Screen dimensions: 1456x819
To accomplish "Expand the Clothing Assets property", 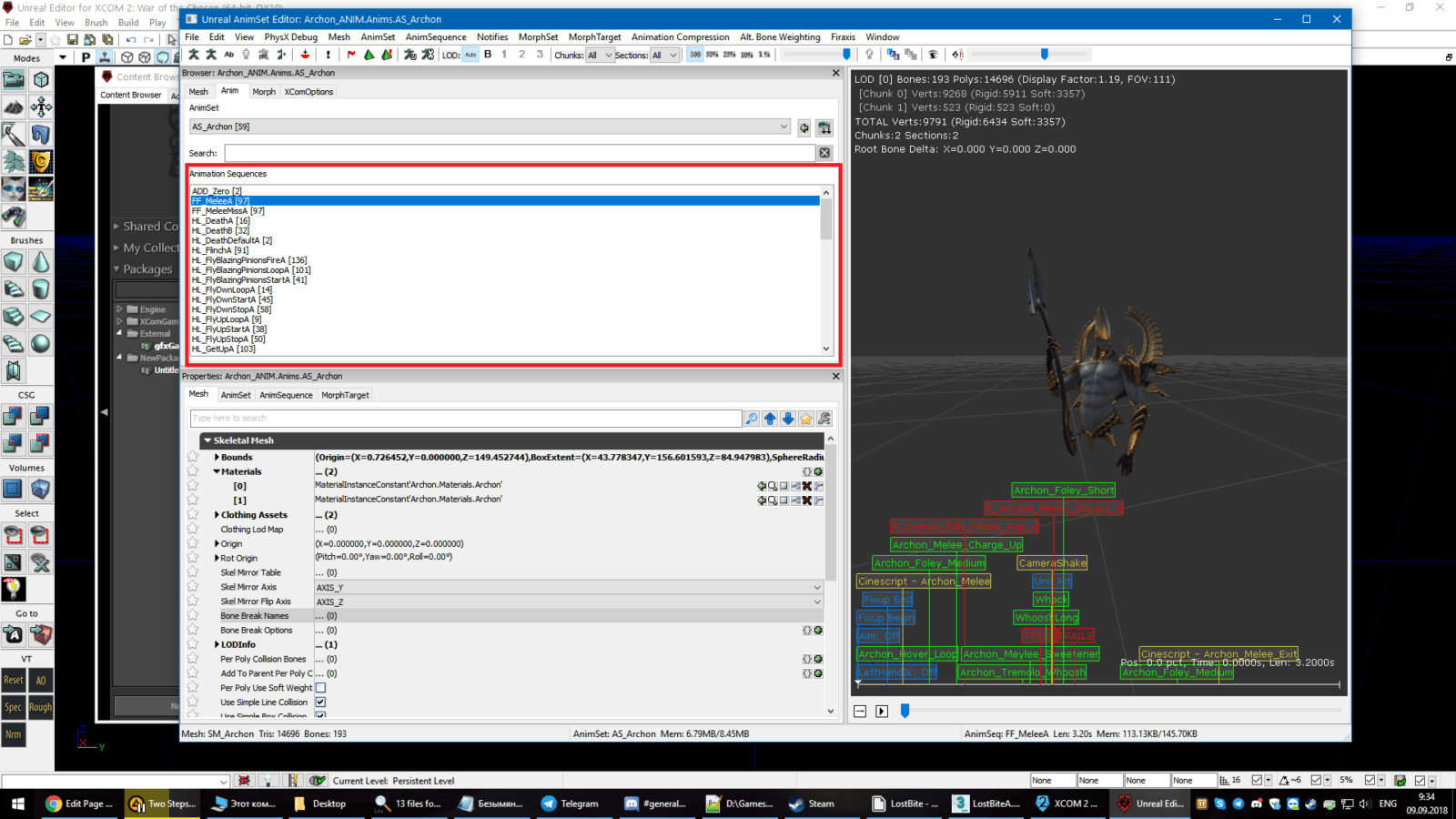I will coord(217,515).
